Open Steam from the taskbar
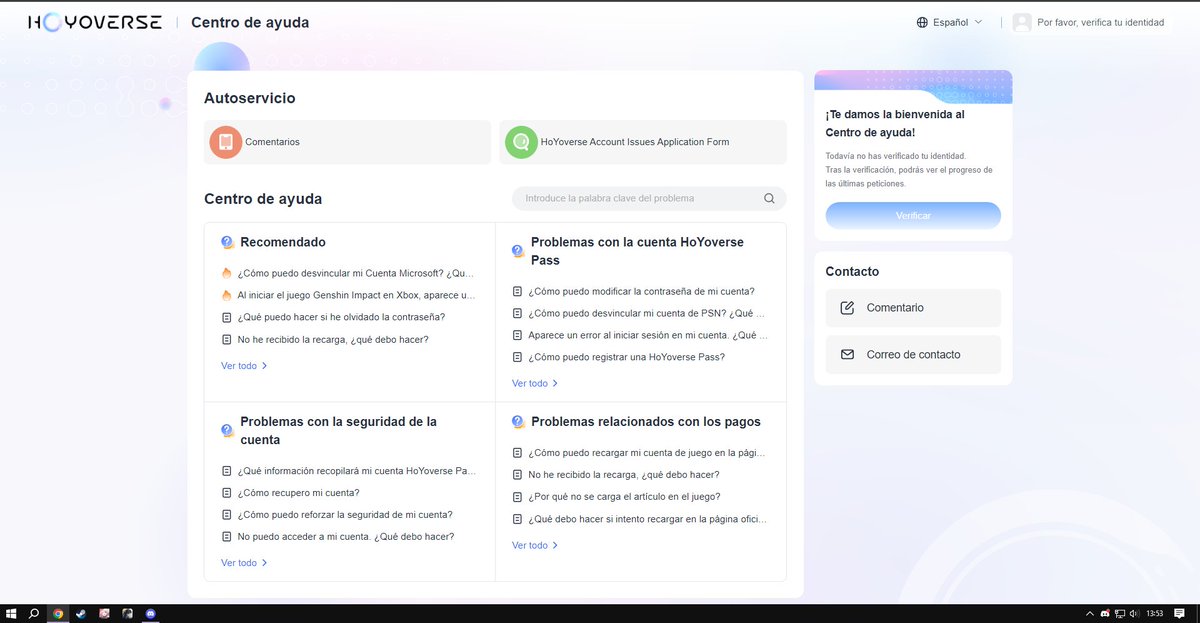This screenshot has width=1200, height=623. pyautogui.click(x=81, y=613)
